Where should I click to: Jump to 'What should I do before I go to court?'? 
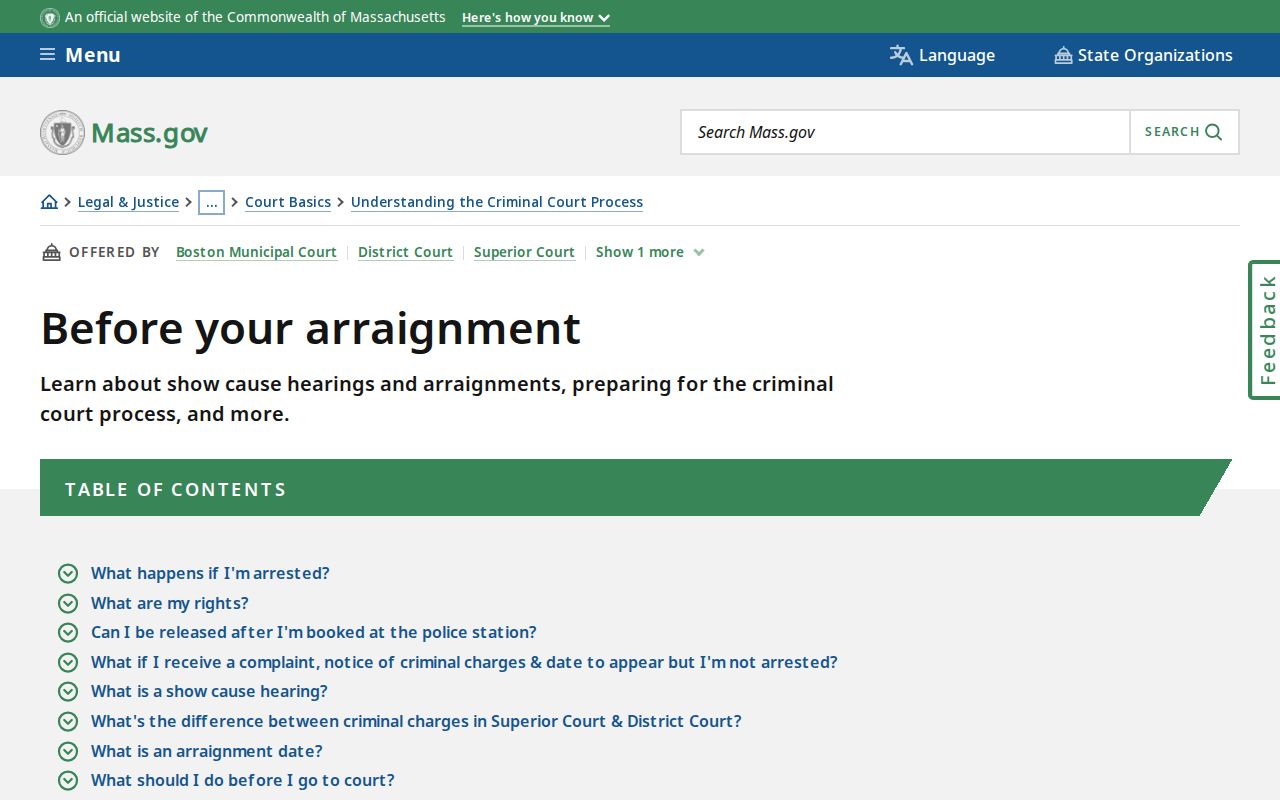coord(243,780)
